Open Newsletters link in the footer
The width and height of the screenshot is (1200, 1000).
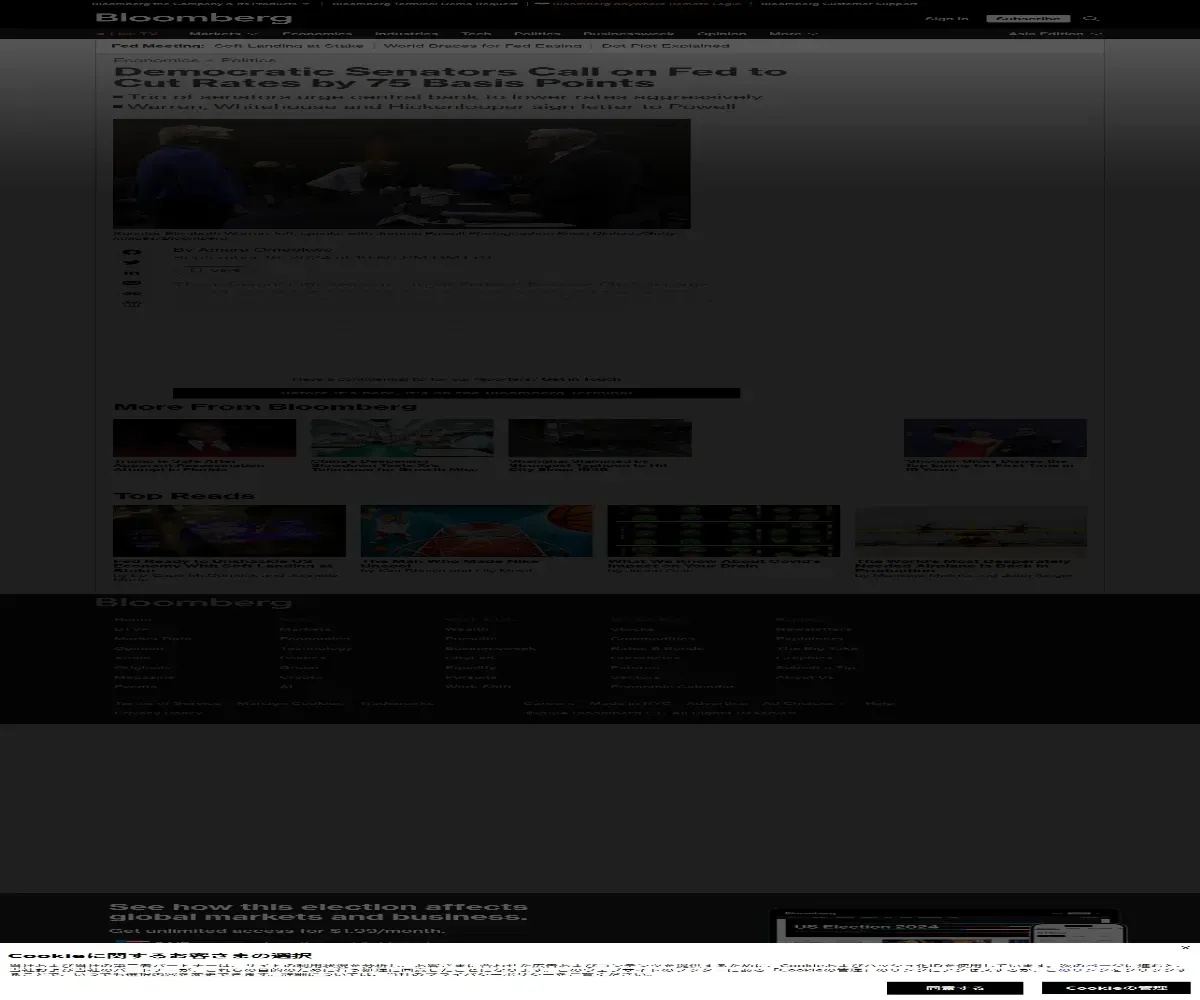click(x=814, y=629)
